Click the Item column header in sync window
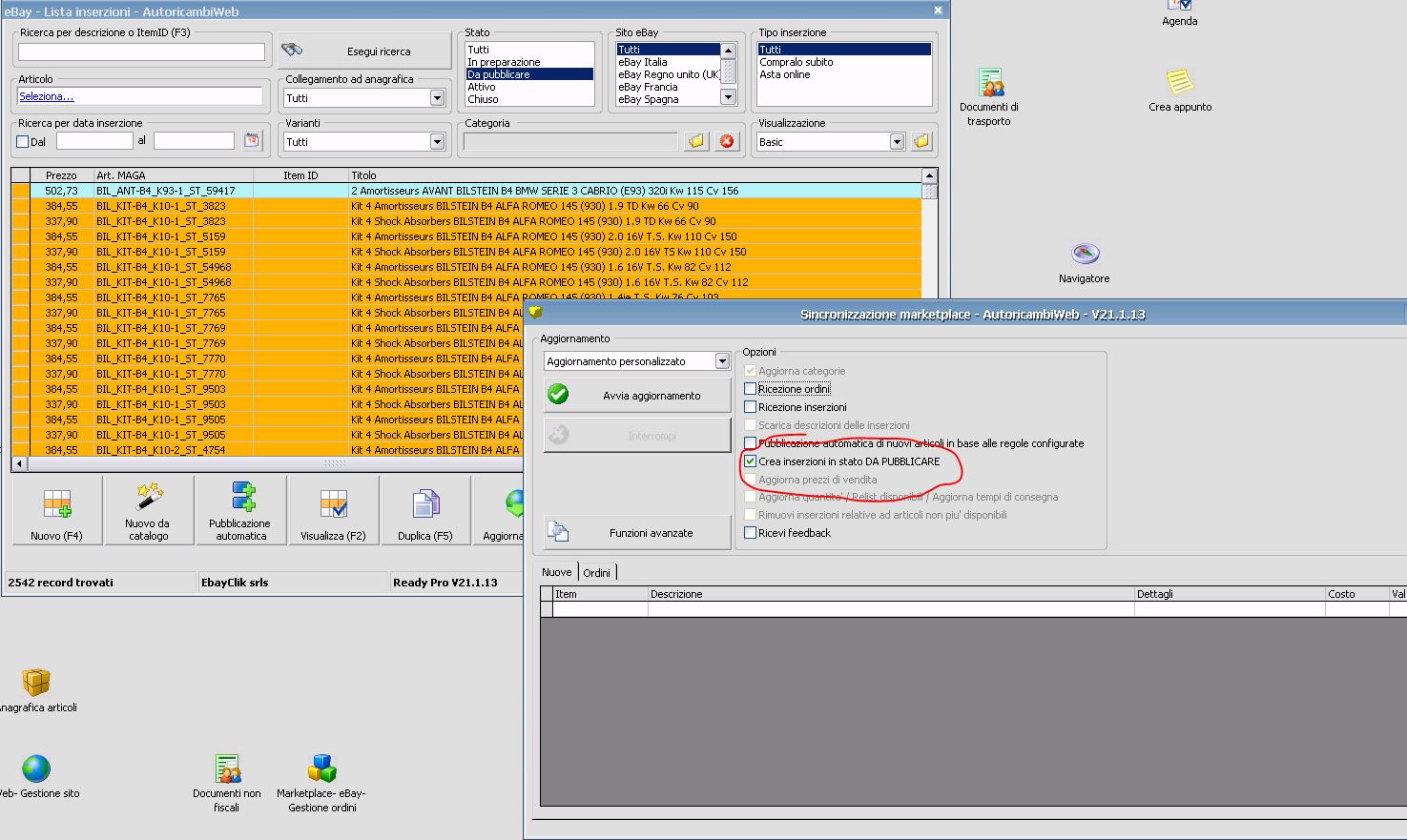Viewport: 1407px width, 840px height. coord(600,594)
